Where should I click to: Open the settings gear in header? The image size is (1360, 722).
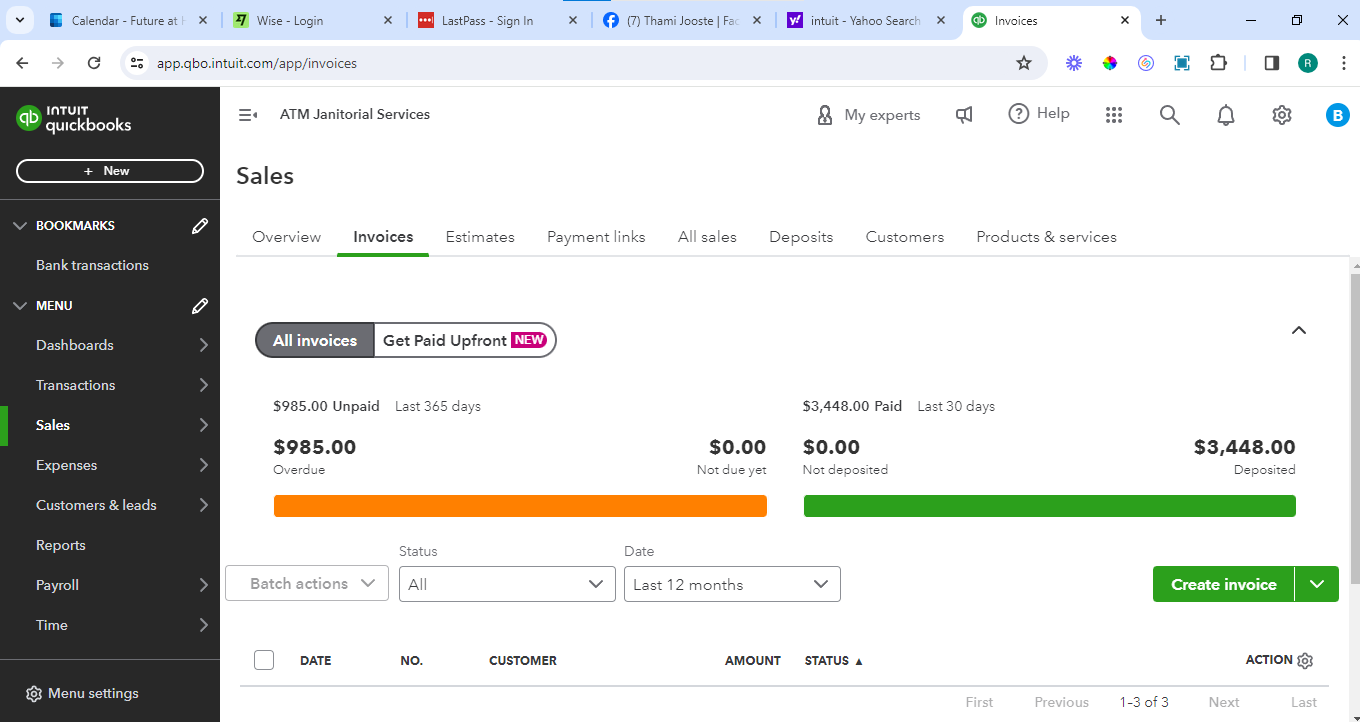1282,115
